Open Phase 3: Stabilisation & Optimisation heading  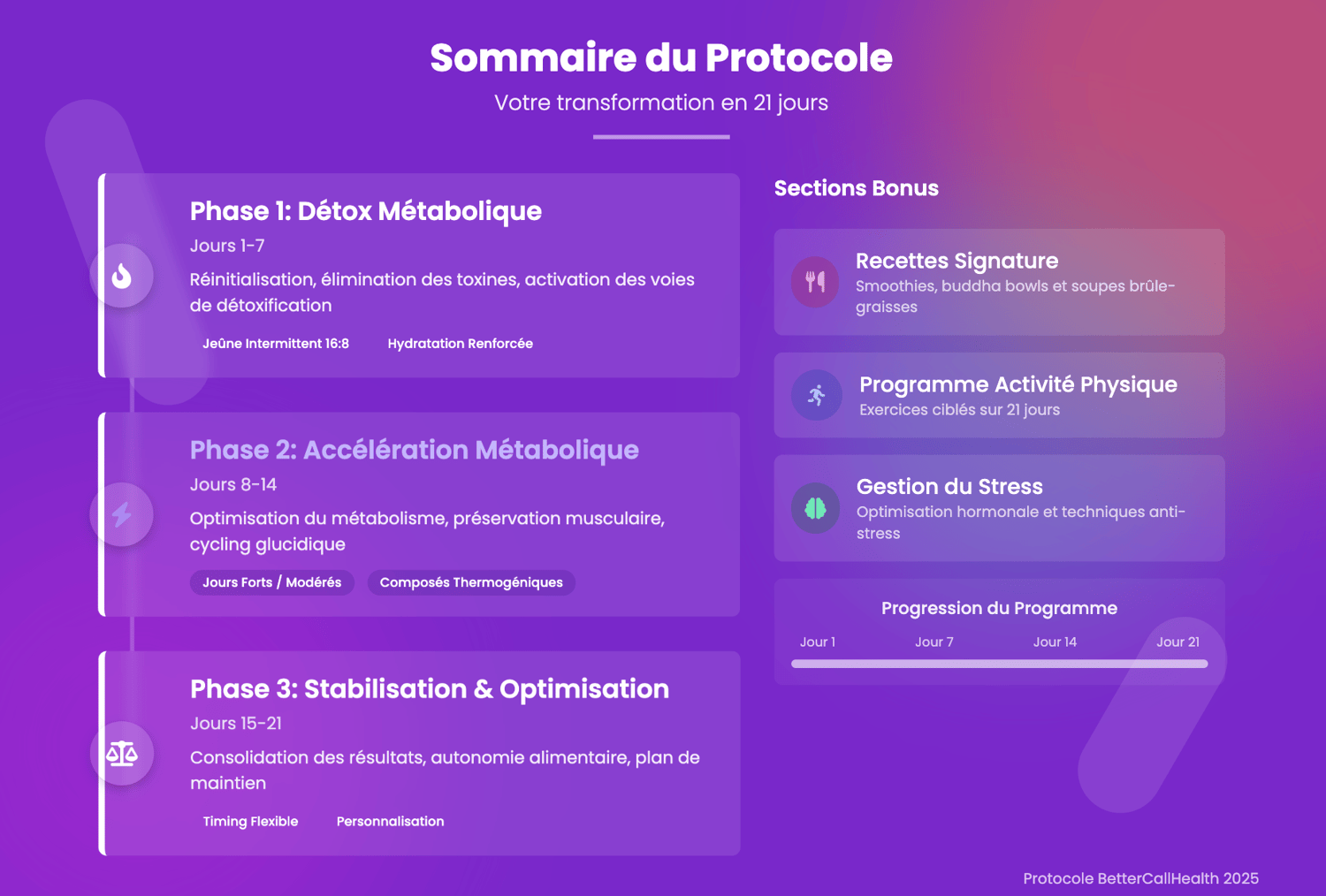pos(429,689)
